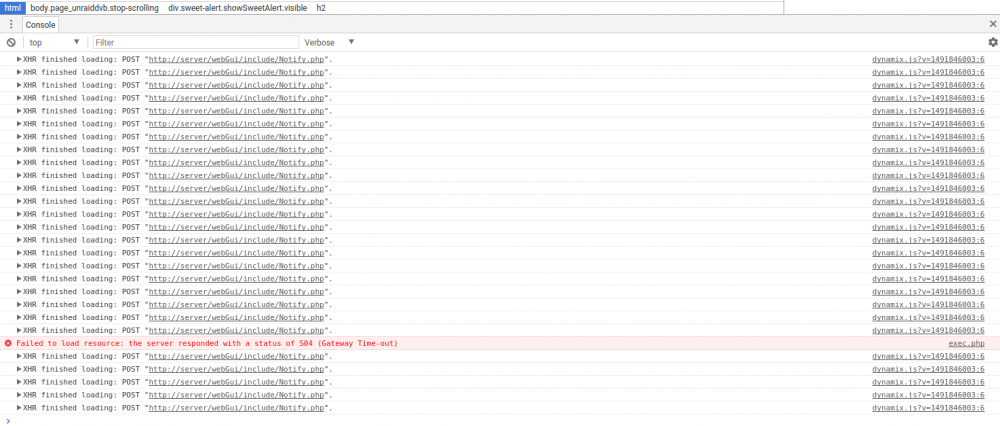Click the red error icon on 504 row
Image resolution: width=1000 pixels, height=426 pixels.
[x=8, y=343]
